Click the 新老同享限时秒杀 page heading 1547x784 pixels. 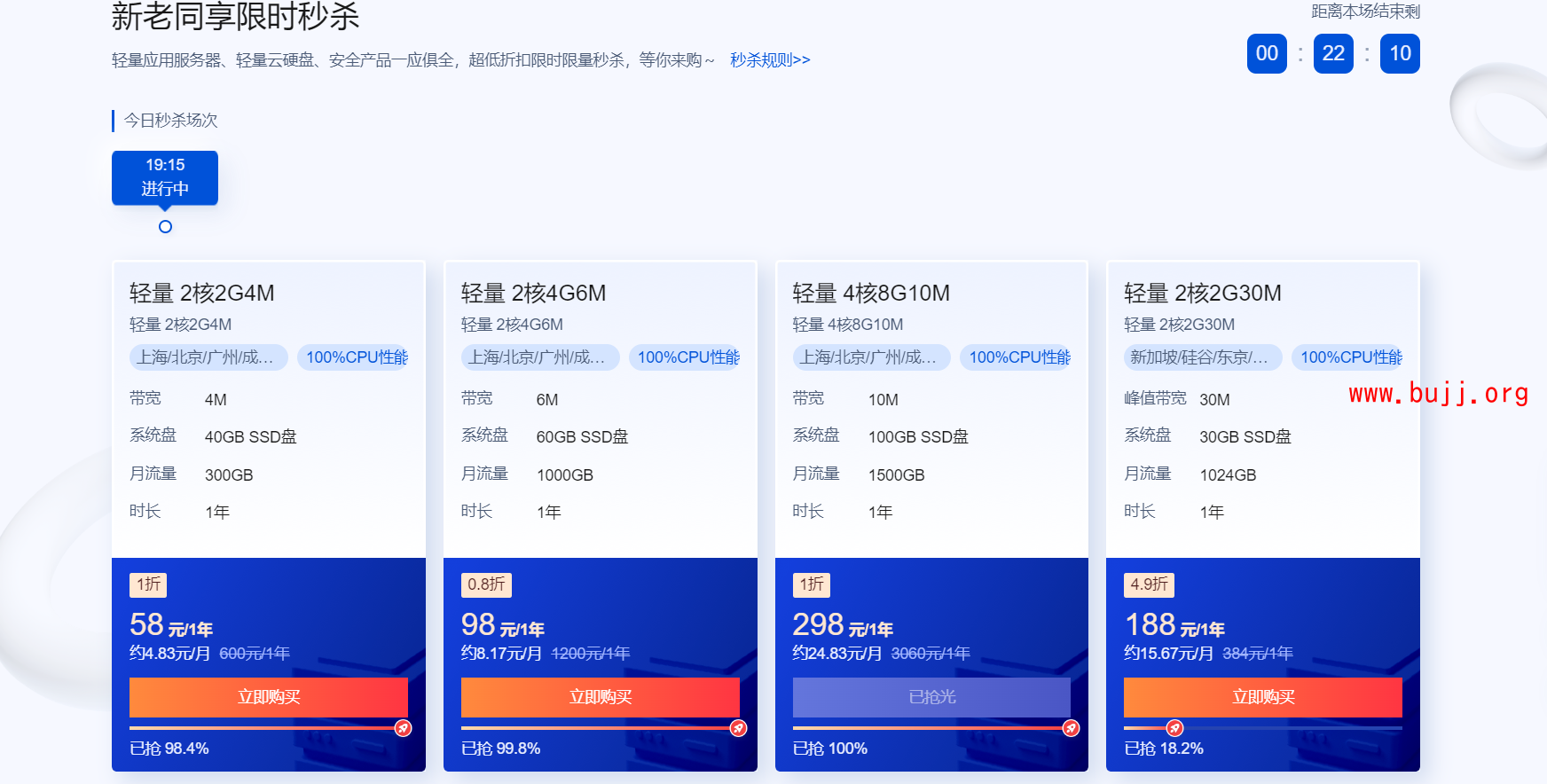click(x=235, y=16)
